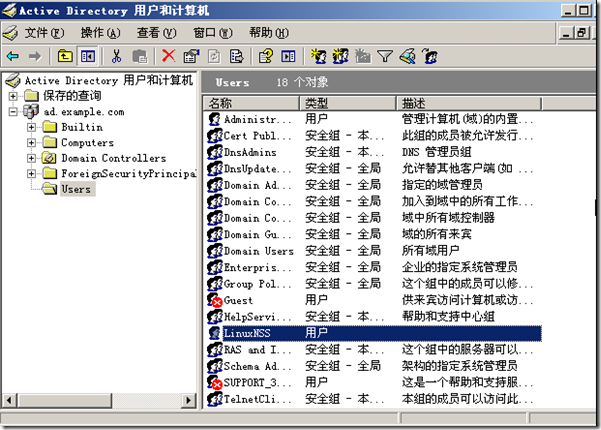Click the Cut scissors icon
Screen dimensions: 601x430
pyautogui.click(x=117, y=57)
